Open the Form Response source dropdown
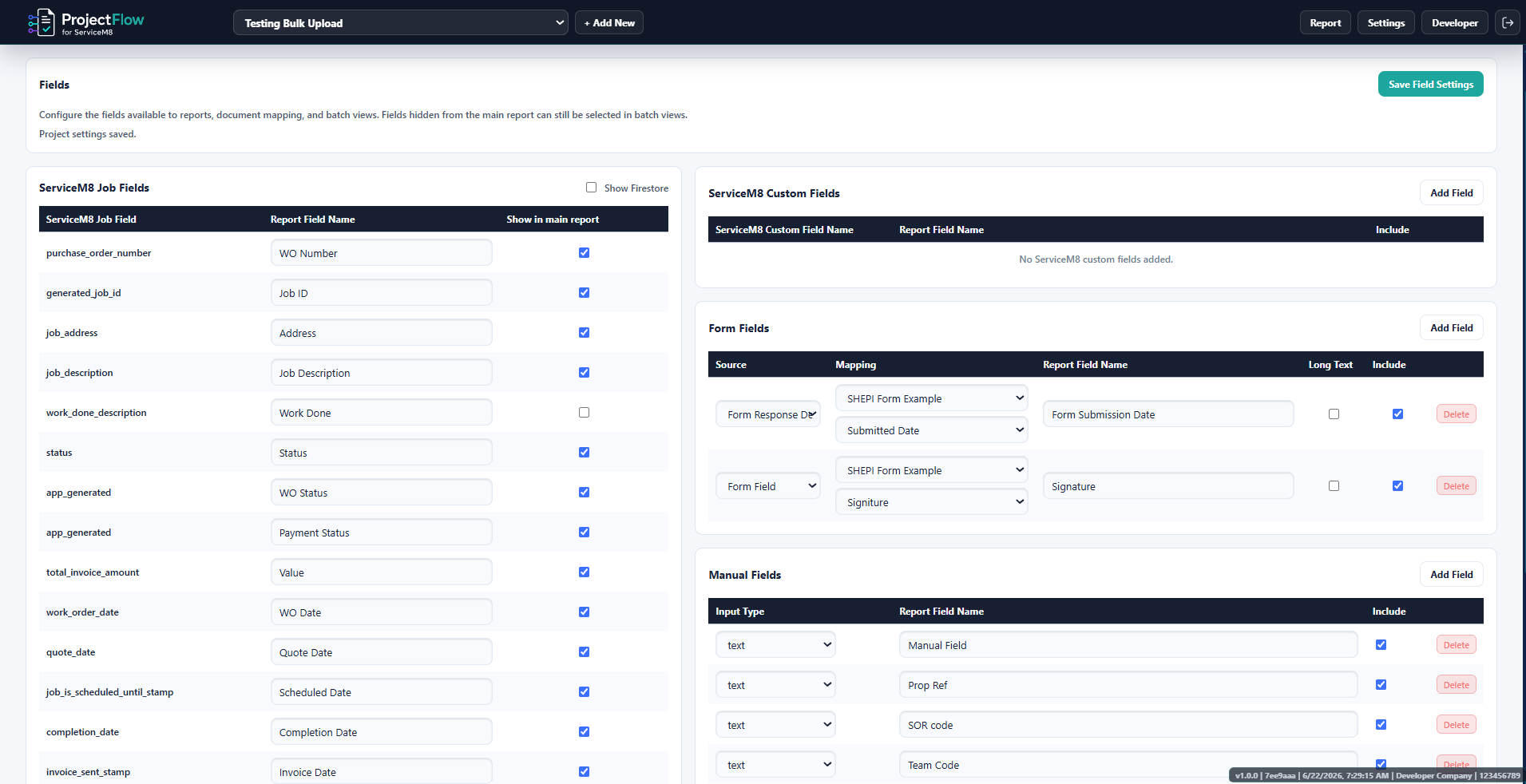Screen dimensions: 1526x784 tap(768, 414)
